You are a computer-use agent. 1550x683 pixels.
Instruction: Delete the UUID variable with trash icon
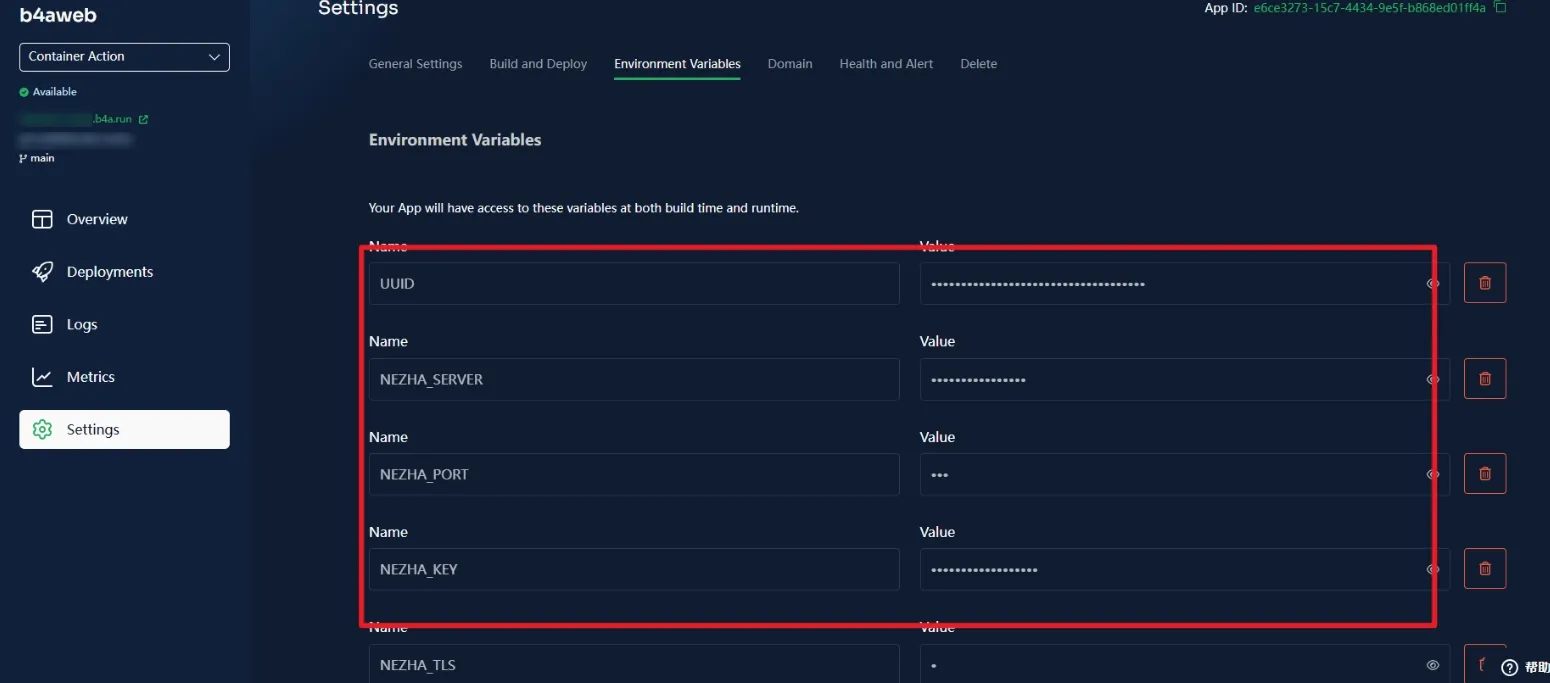[x=1484, y=284]
